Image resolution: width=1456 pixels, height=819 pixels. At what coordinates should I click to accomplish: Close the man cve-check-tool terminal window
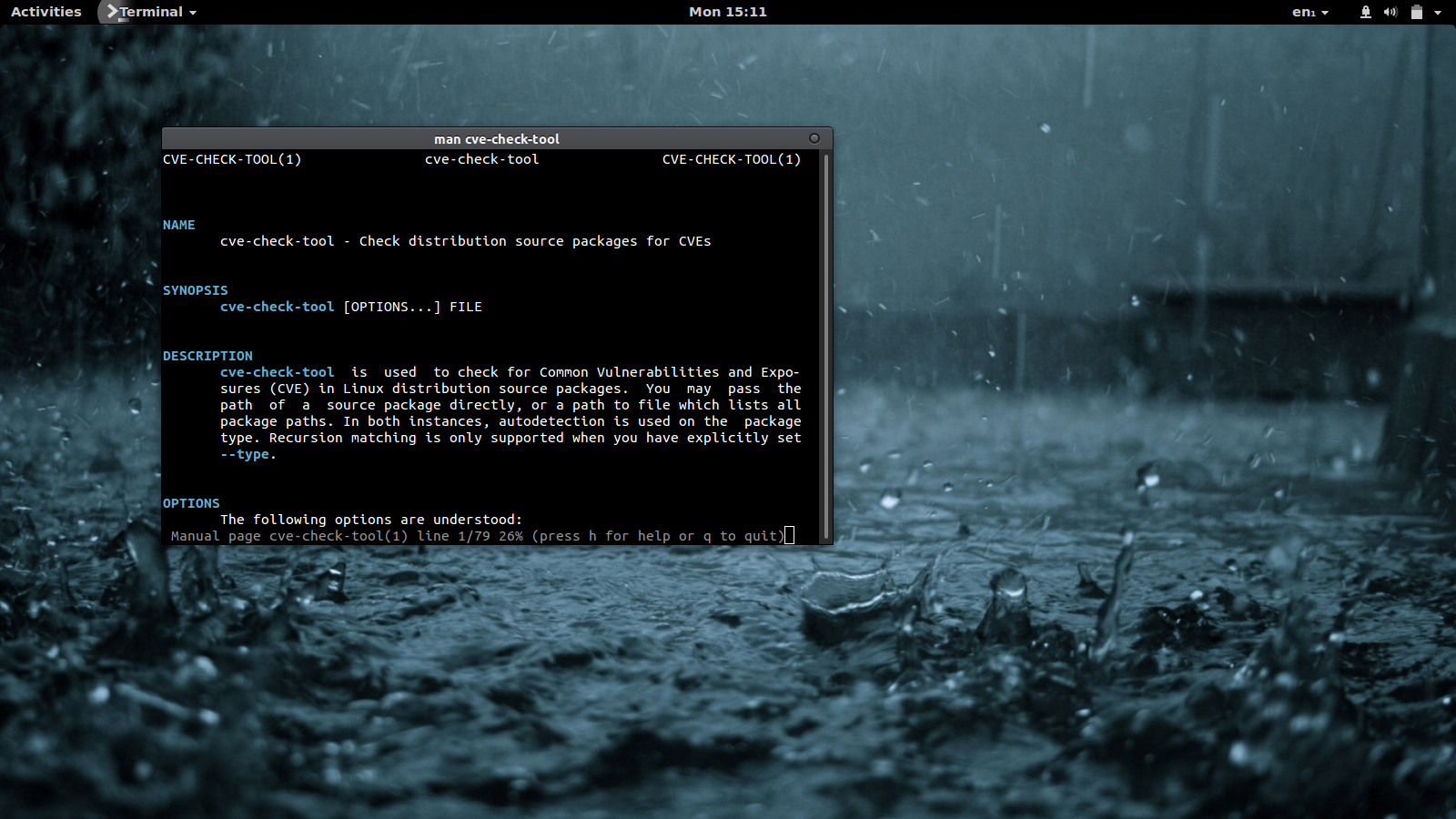814,138
